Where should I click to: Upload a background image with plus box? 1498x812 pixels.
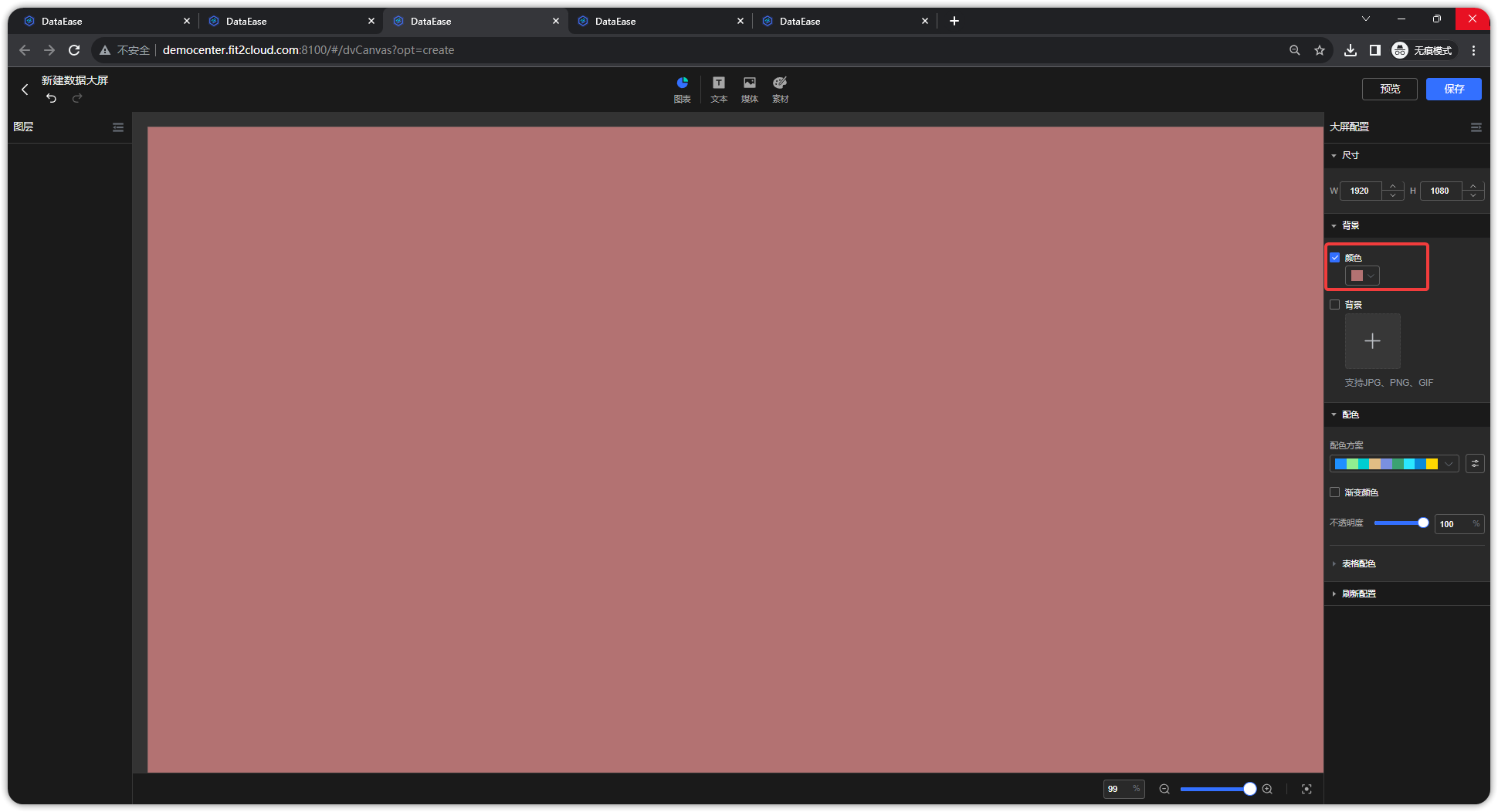coord(1372,341)
